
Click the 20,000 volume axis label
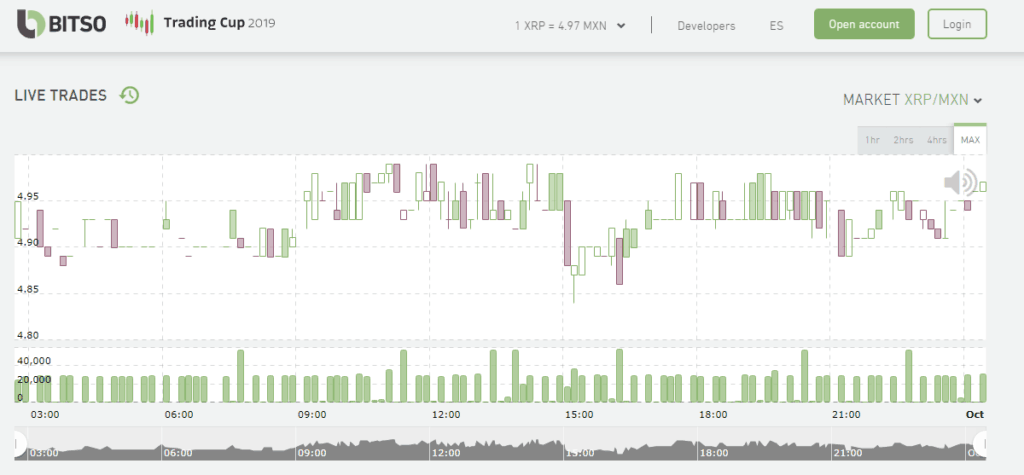click(x=34, y=380)
